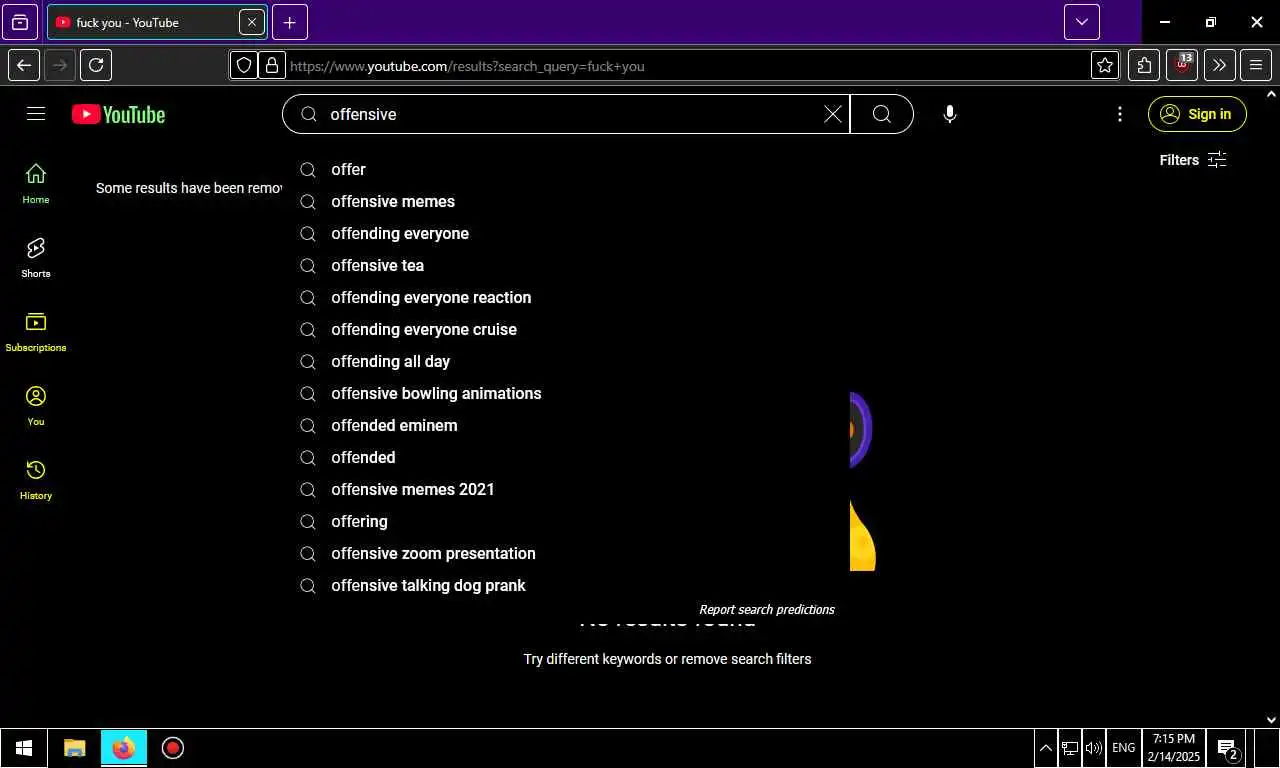This screenshot has height=768, width=1280.
Task: Open the uBlock extension with badge 13
Action: (1182, 66)
